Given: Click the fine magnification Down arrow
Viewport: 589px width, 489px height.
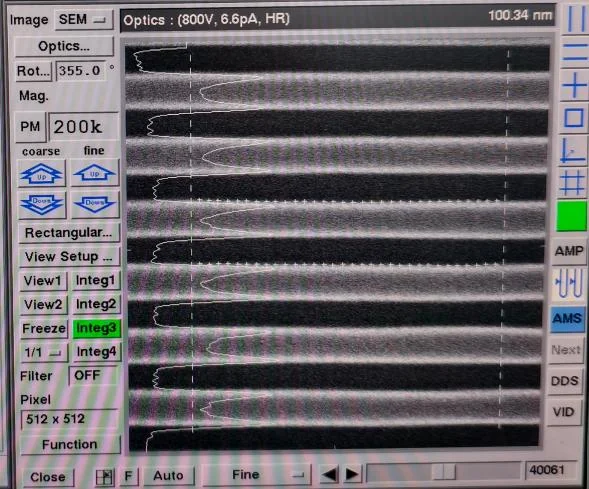Looking at the screenshot, I should click(95, 204).
